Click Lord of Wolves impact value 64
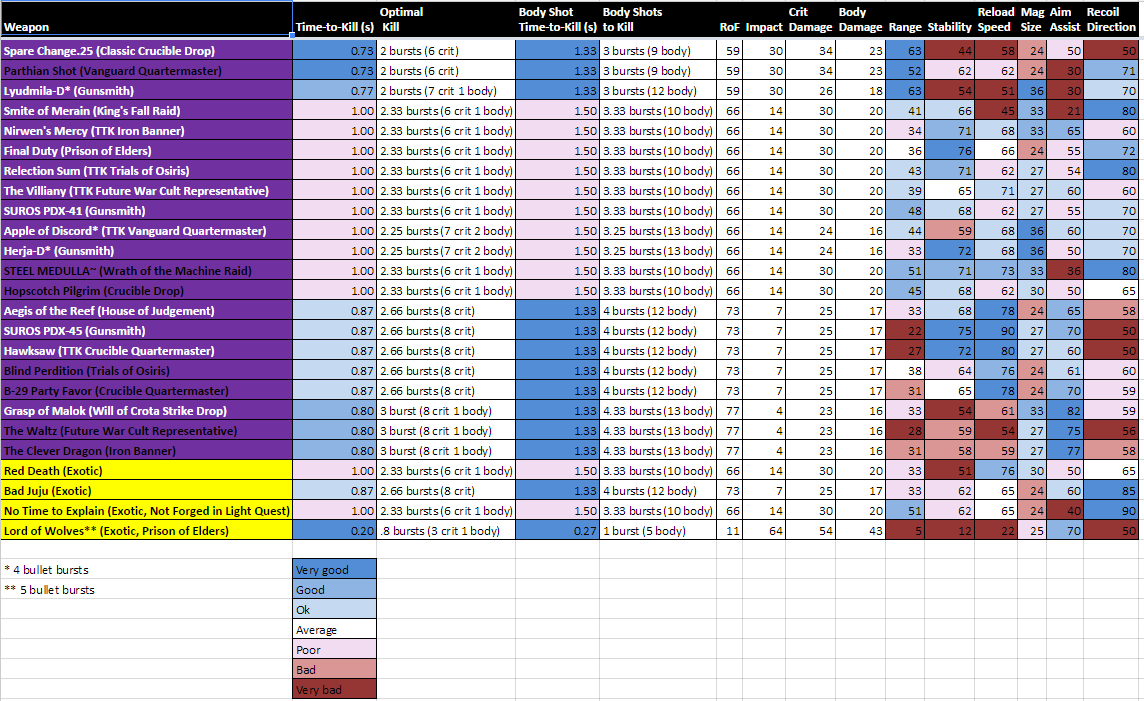The width and height of the screenshot is (1144, 701). [x=764, y=530]
